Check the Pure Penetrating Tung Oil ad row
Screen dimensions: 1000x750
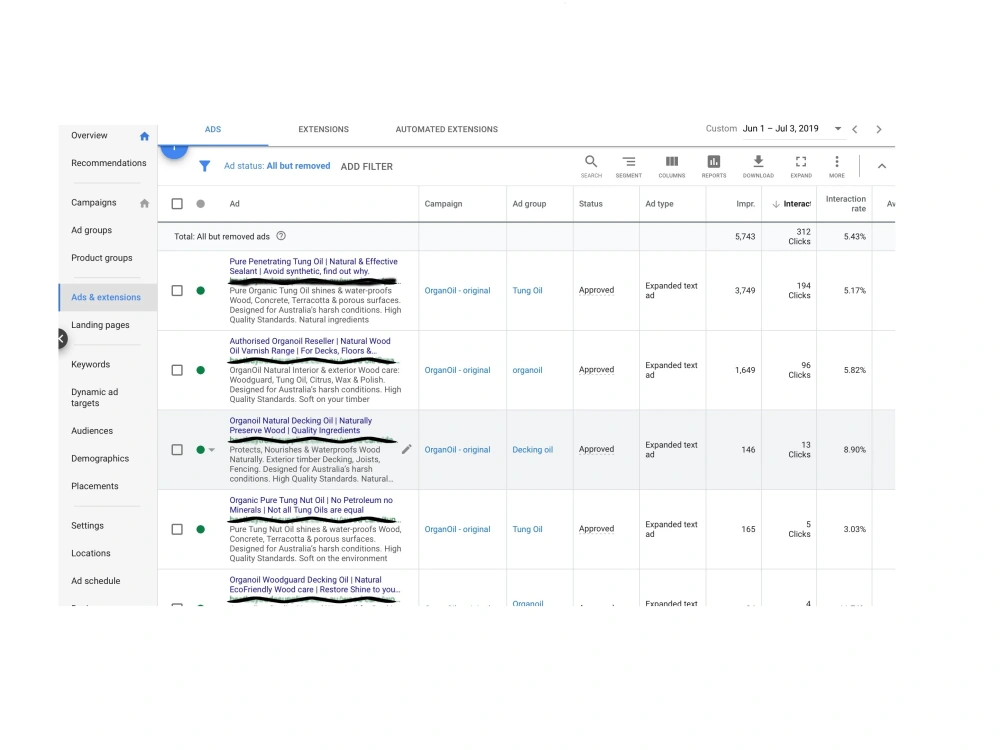177,291
